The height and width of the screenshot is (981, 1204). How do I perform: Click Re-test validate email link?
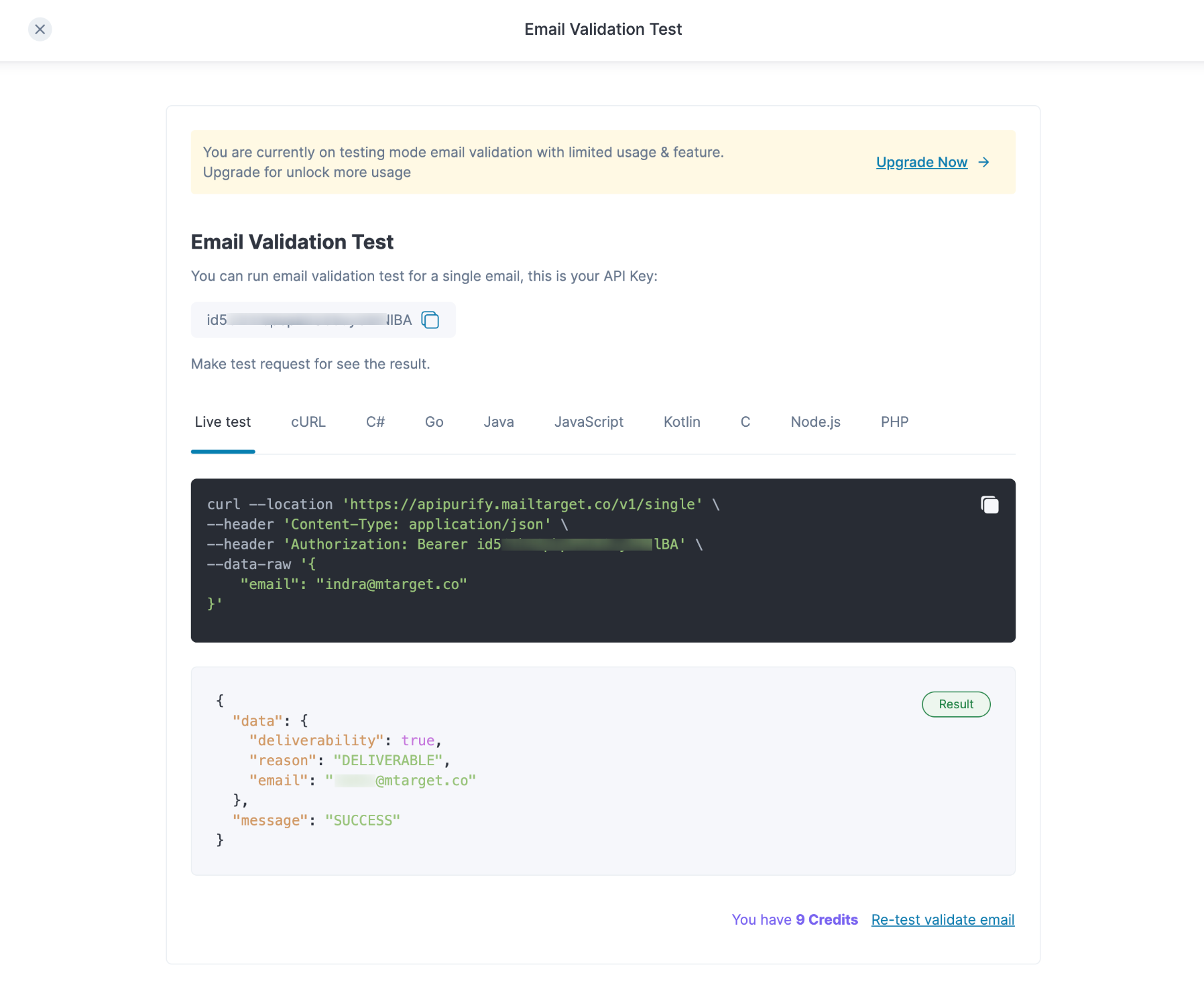943,920
